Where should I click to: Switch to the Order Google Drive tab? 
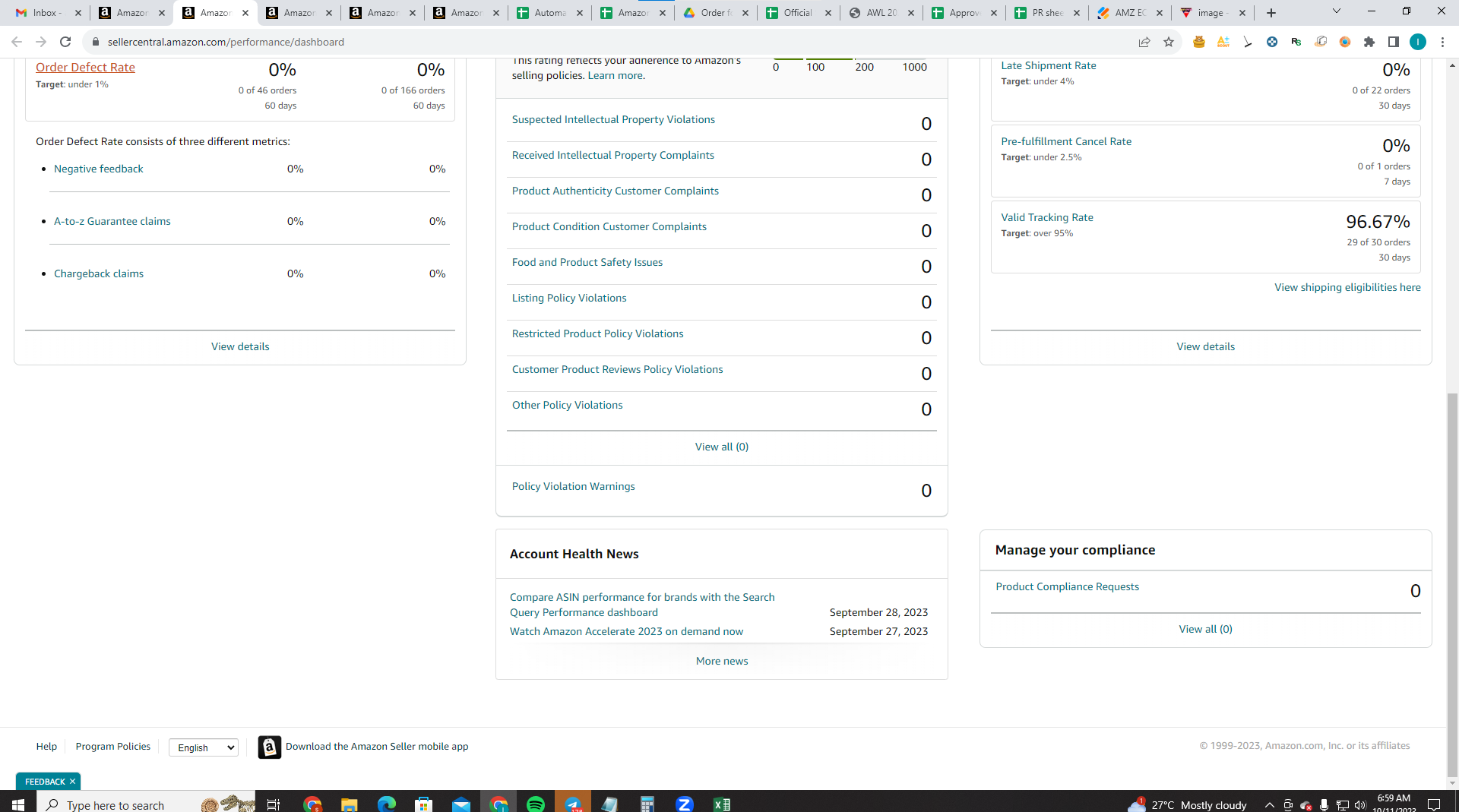716,13
